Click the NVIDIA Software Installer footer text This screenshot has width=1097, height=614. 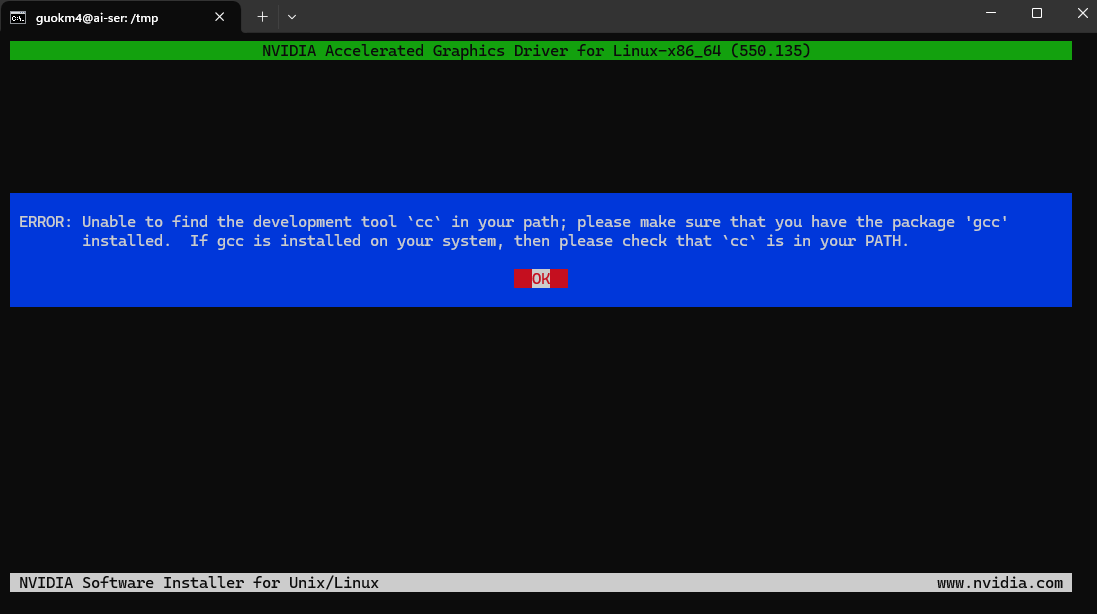point(199,583)
